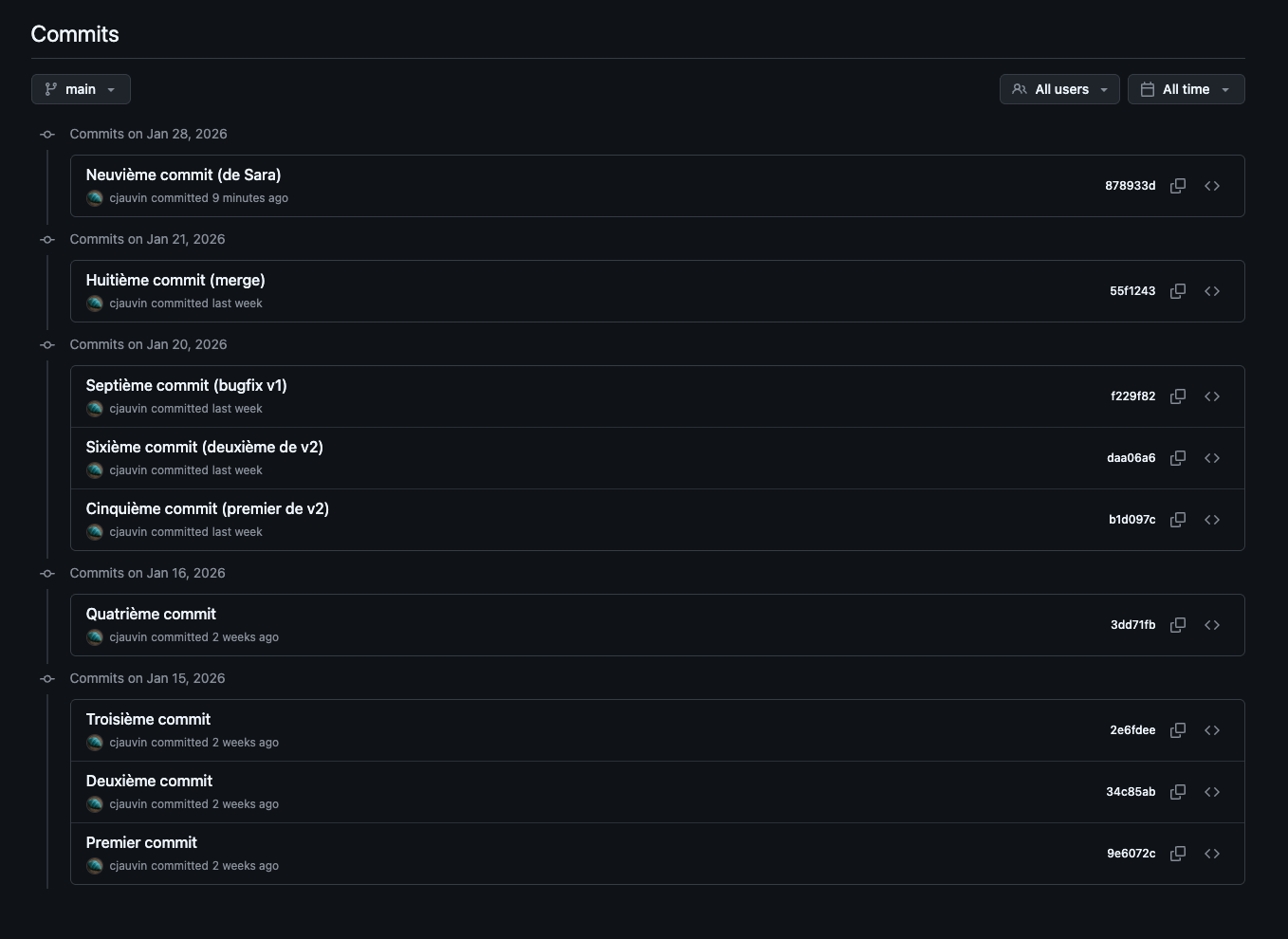Image resolution: width=1288 pixels, height=939 pixels.
Task: Browse repository at Neuvième commit
Action: tap(1212, 186)
